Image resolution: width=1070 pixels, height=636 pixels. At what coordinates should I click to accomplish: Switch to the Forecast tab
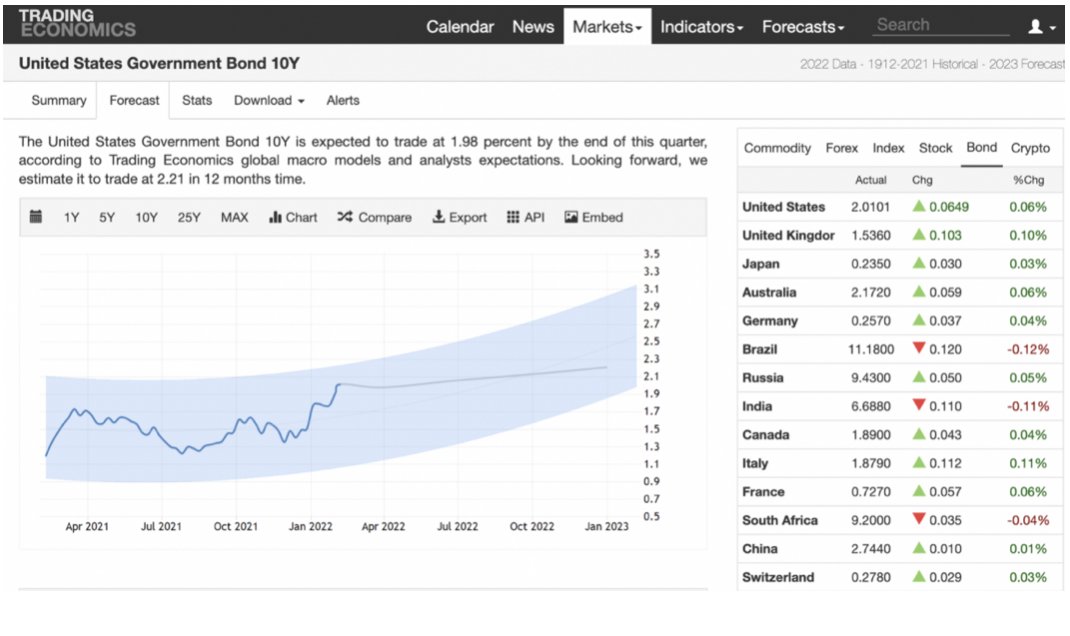[x=134, y=100]
